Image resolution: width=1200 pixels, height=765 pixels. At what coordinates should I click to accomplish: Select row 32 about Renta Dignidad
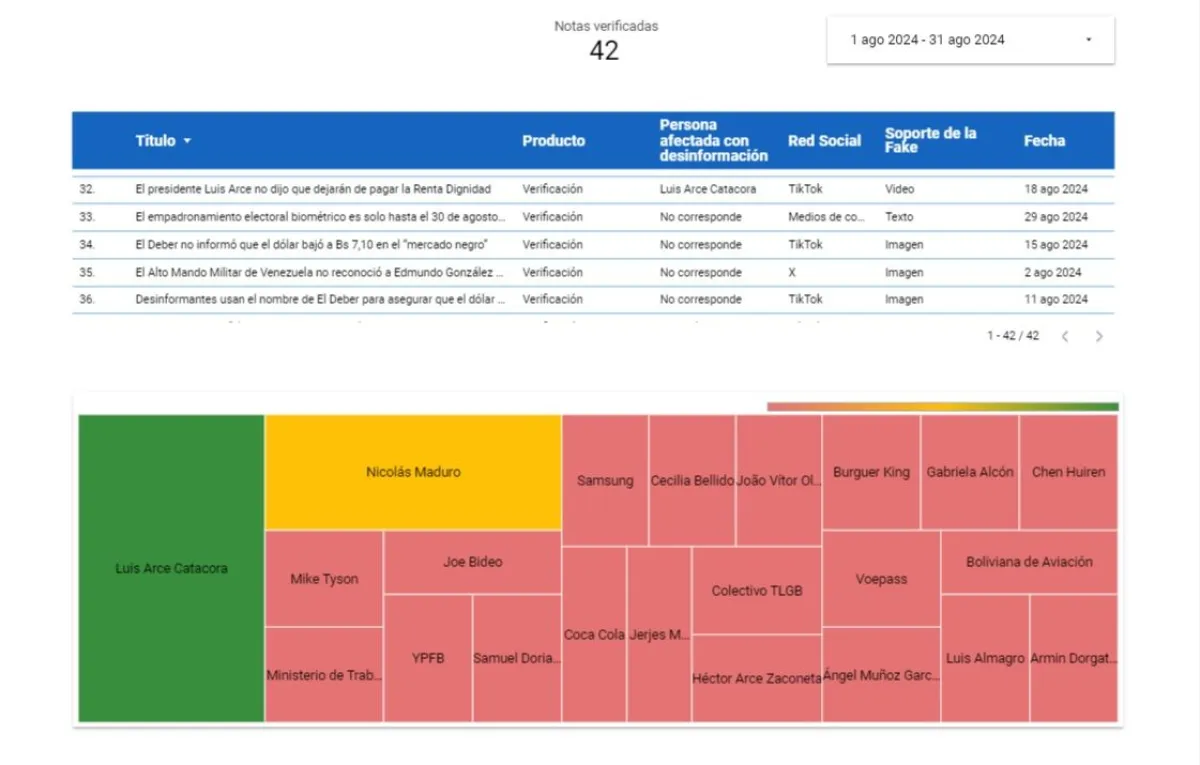tap(313, 189)
